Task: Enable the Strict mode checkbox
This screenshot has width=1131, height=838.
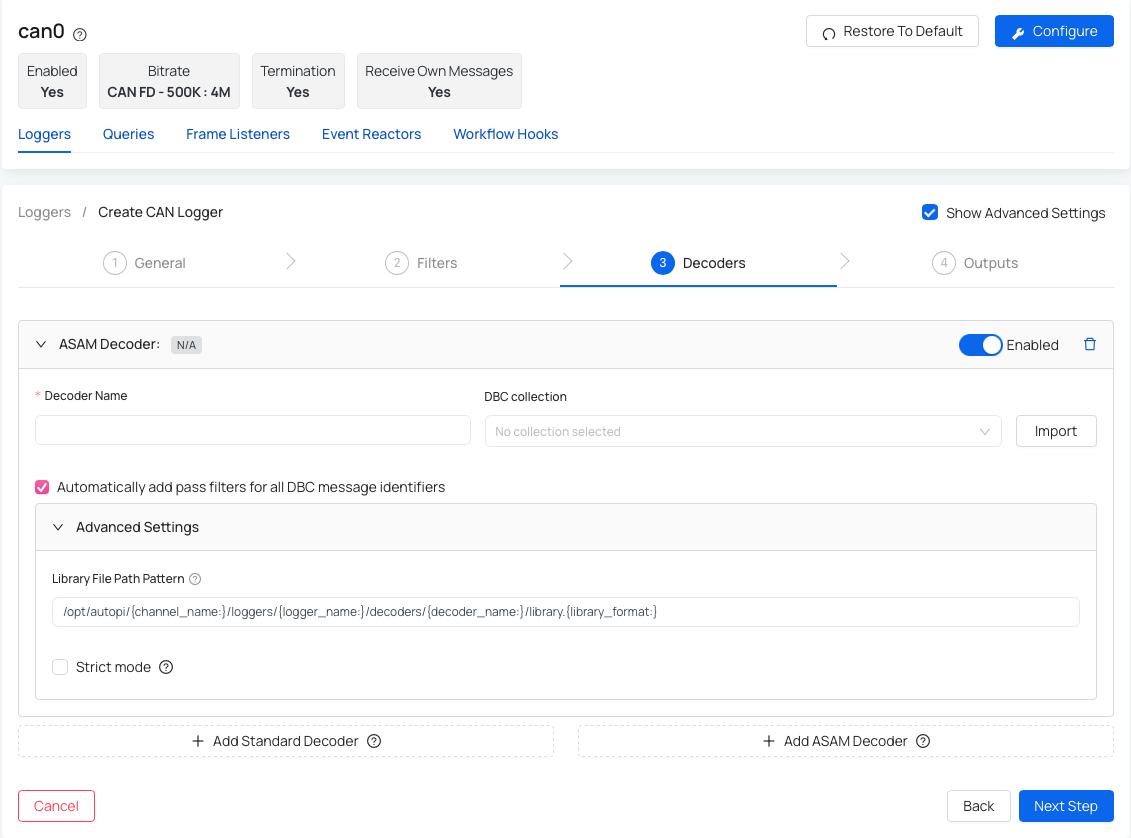Action: click(x=60, y=667)
